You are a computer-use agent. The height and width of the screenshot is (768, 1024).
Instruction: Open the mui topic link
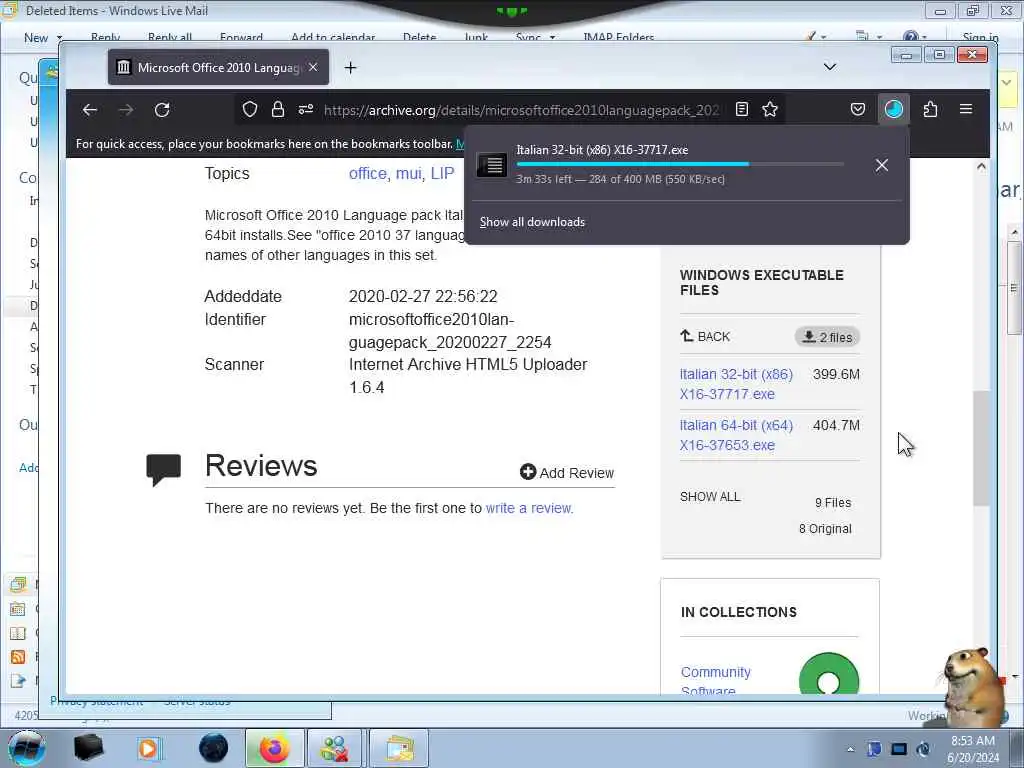409,173
